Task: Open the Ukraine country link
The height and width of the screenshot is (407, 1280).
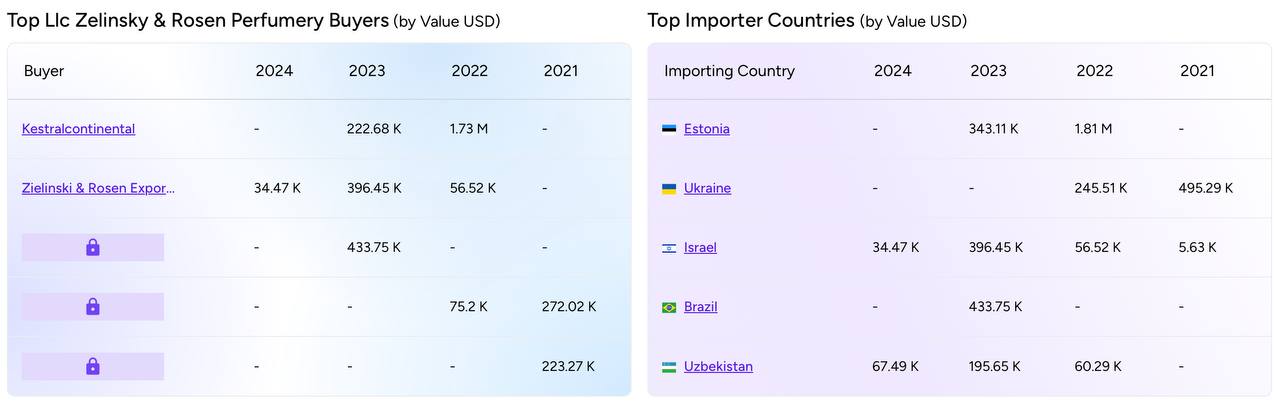Action: pos(707,188)
